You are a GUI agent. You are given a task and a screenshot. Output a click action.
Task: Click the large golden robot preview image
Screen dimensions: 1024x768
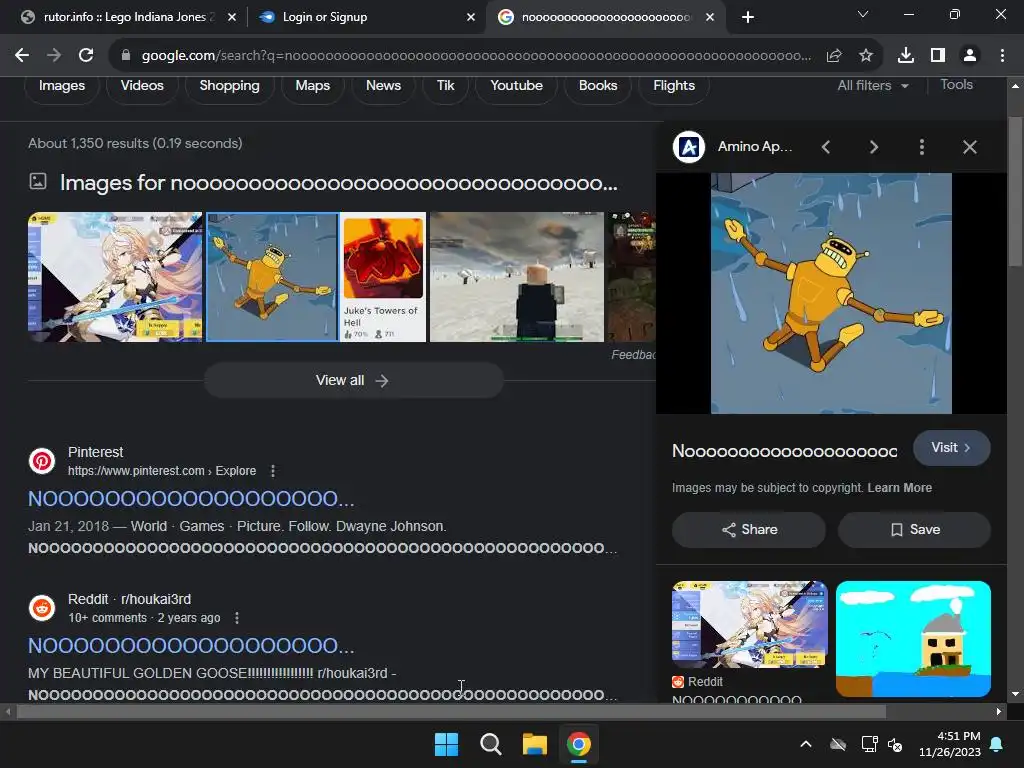[831, 293]
